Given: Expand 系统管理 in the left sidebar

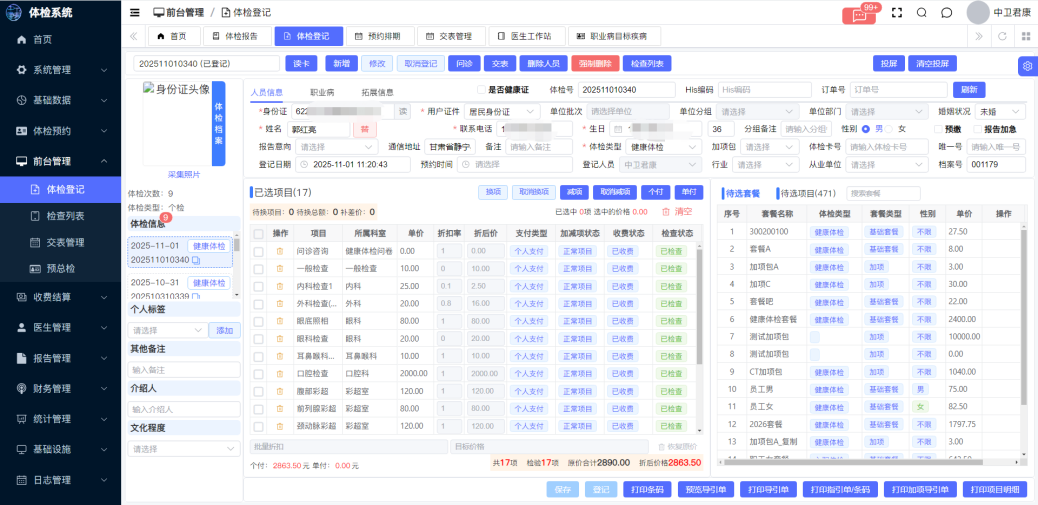Looking at the screenshot, I should 60,70.
